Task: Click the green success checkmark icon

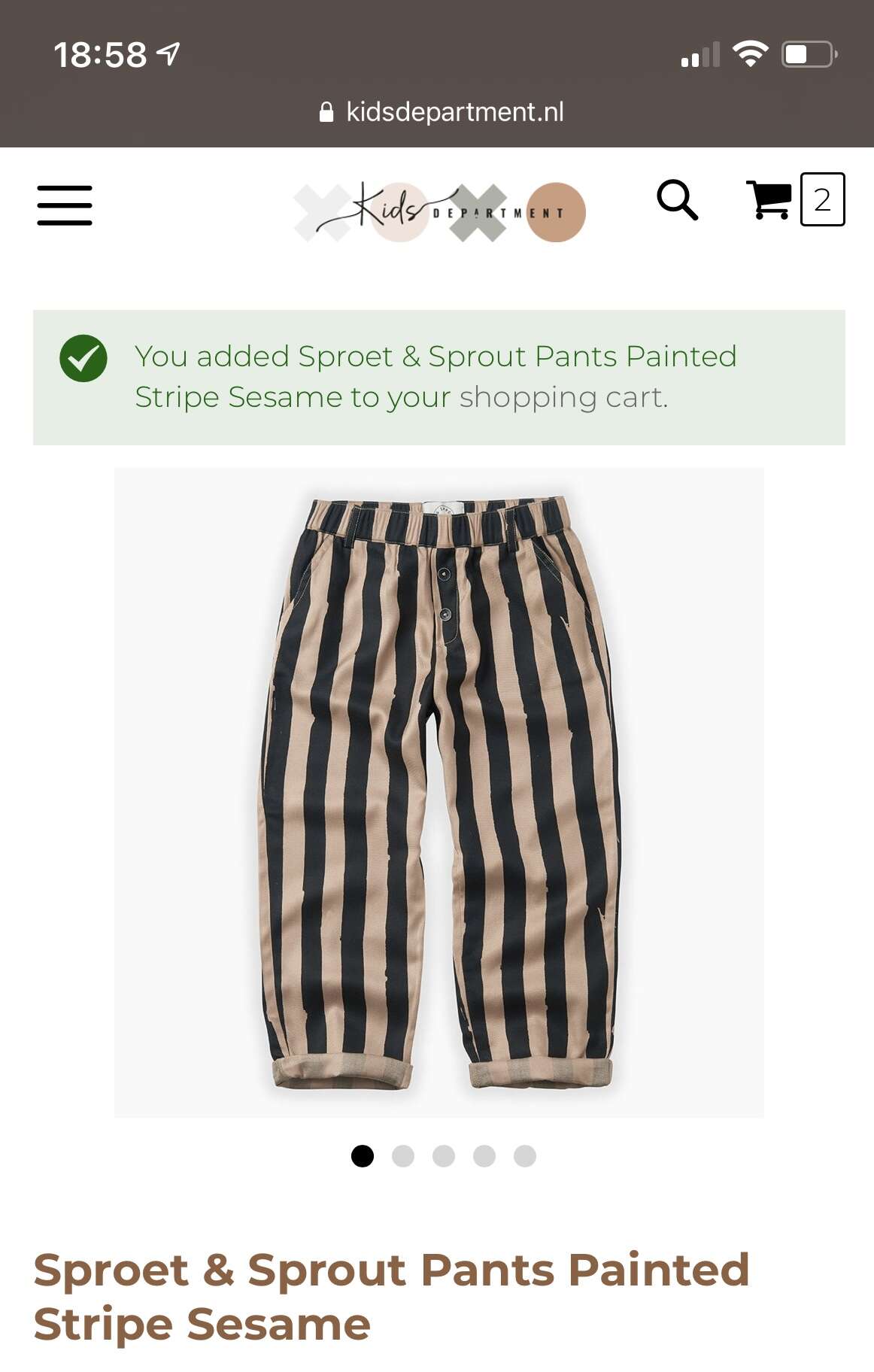Action: point(83,358)
